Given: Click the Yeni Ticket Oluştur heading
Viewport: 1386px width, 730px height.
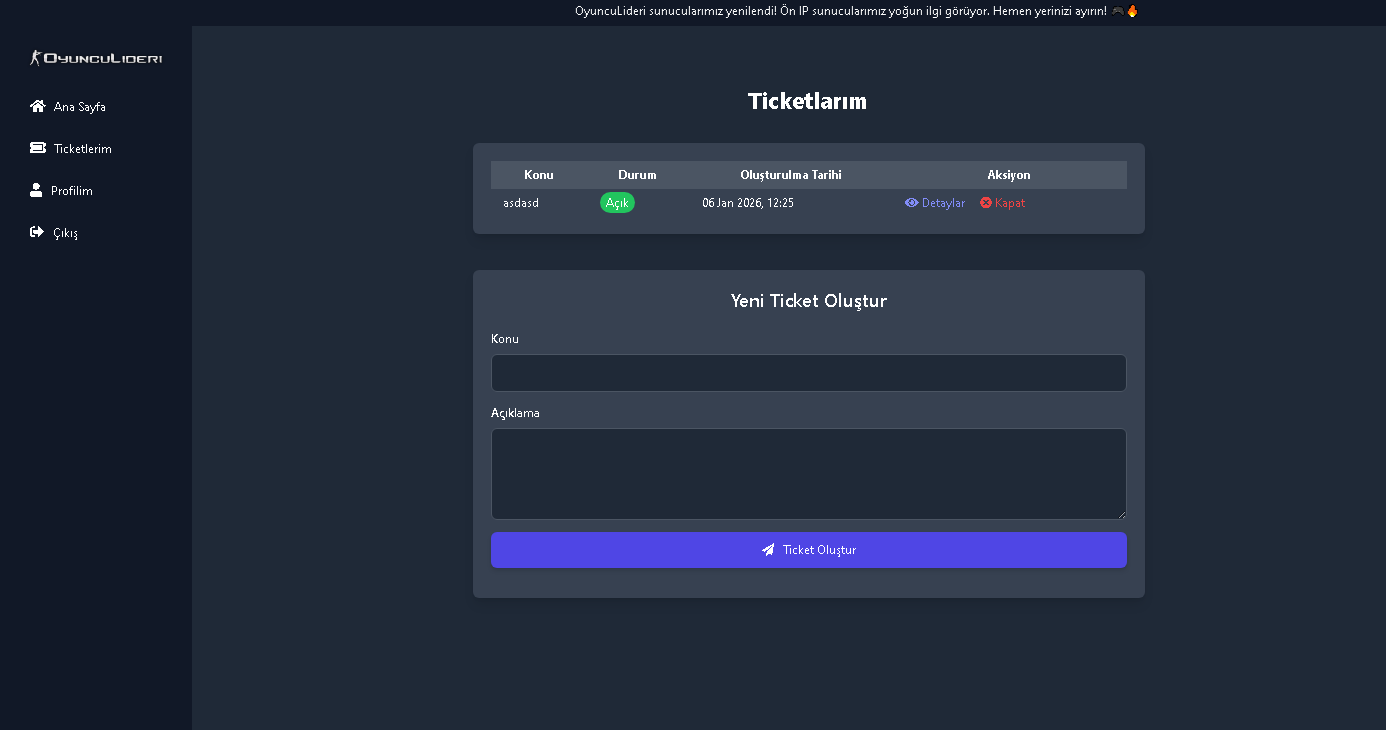Looking at the screenshot, I should (x=809, y=301).
